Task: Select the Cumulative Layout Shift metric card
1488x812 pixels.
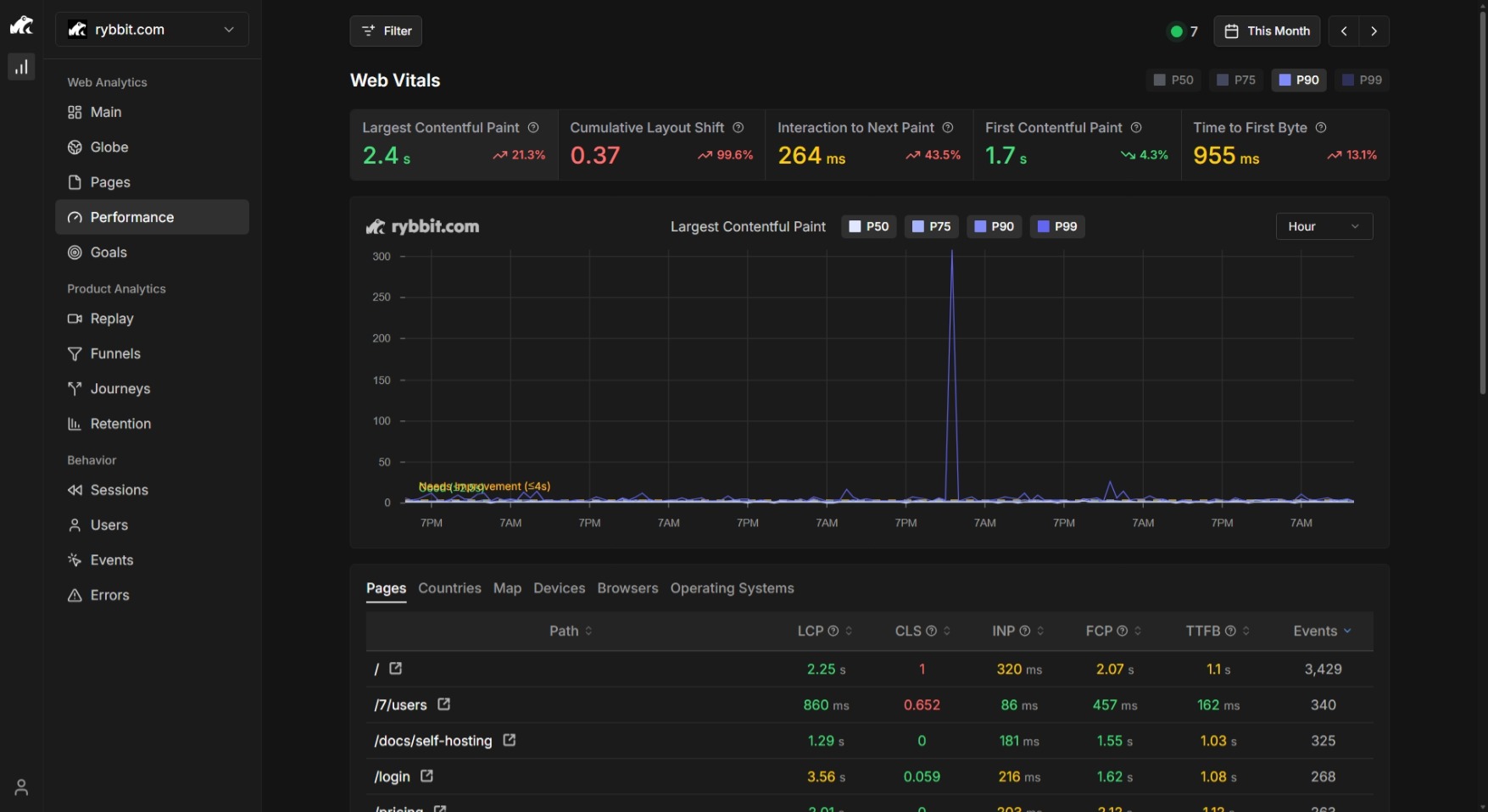Action: [660, 144]
